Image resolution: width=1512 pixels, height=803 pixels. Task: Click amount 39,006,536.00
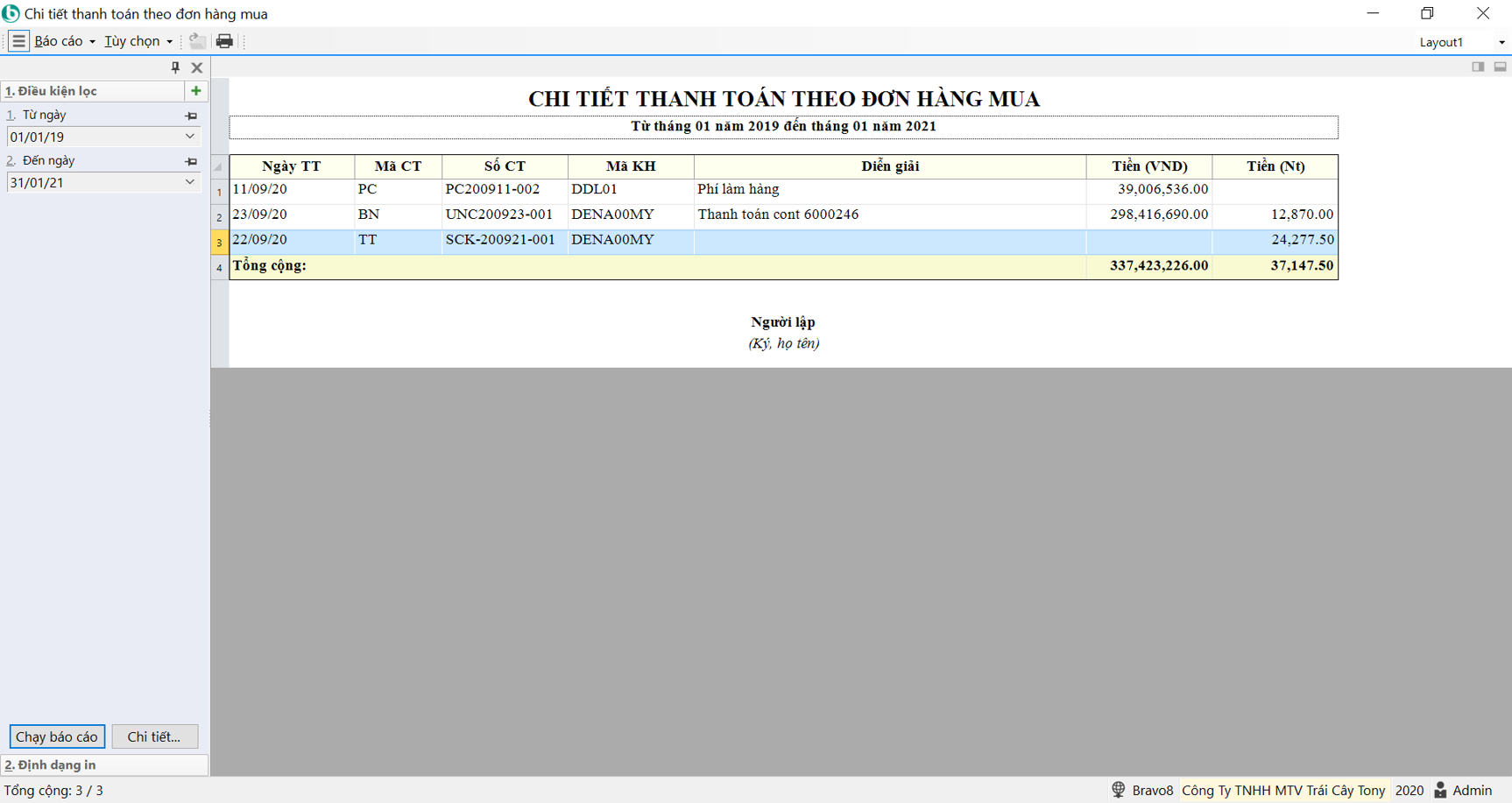coord(1149,190)
